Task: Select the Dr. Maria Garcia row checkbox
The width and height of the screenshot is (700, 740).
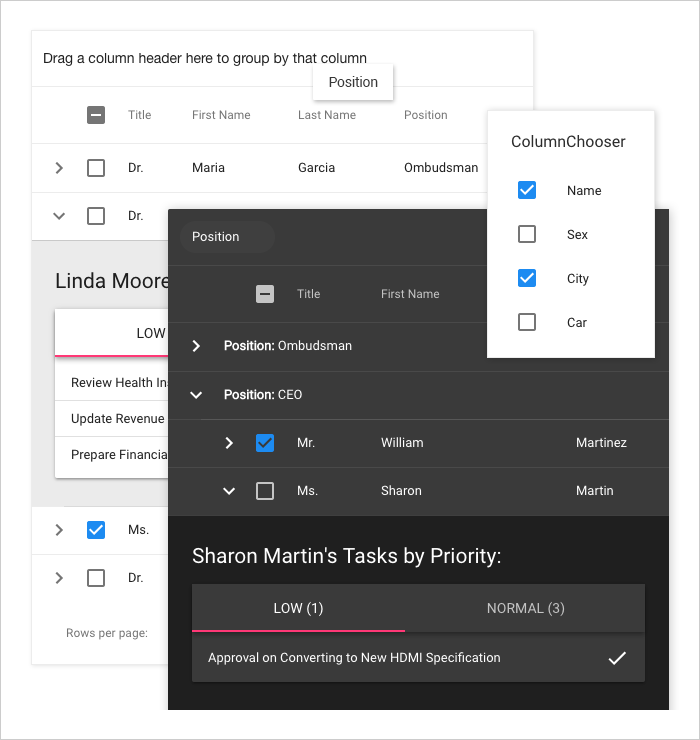Action: pyautogui.click(x=96, y=168)
